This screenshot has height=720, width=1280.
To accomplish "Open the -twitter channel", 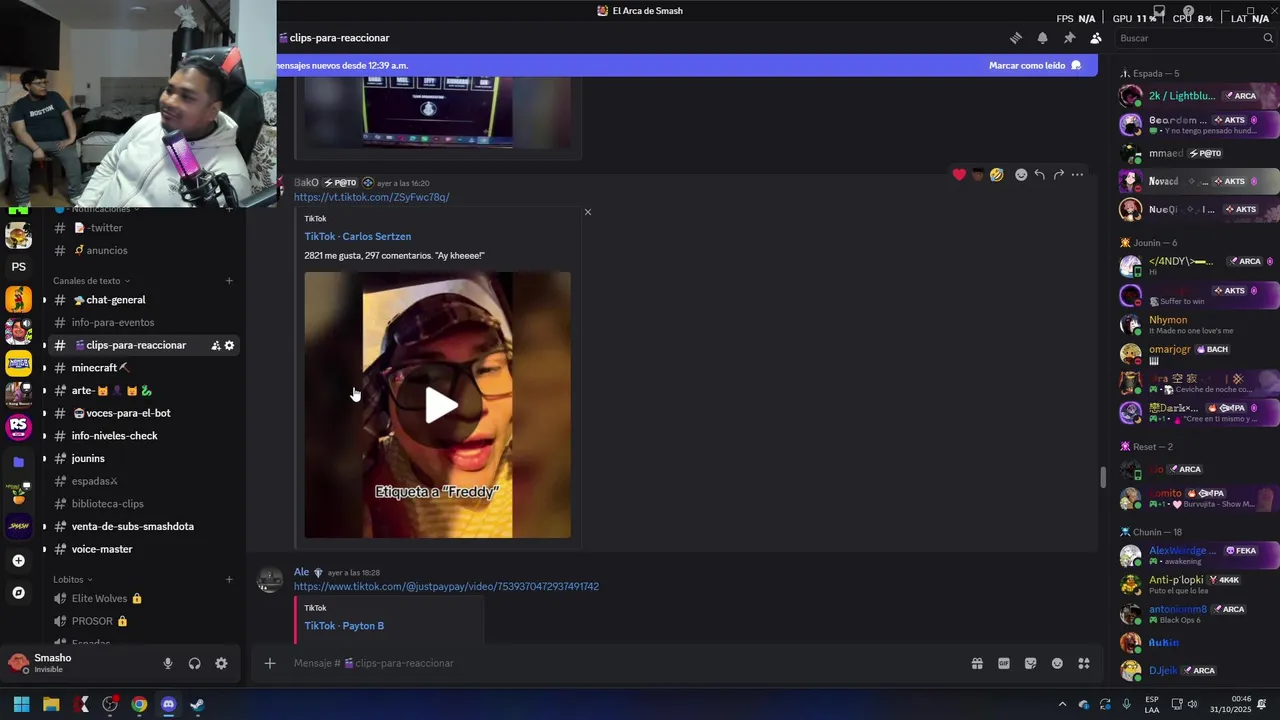I will pos(144,228).
